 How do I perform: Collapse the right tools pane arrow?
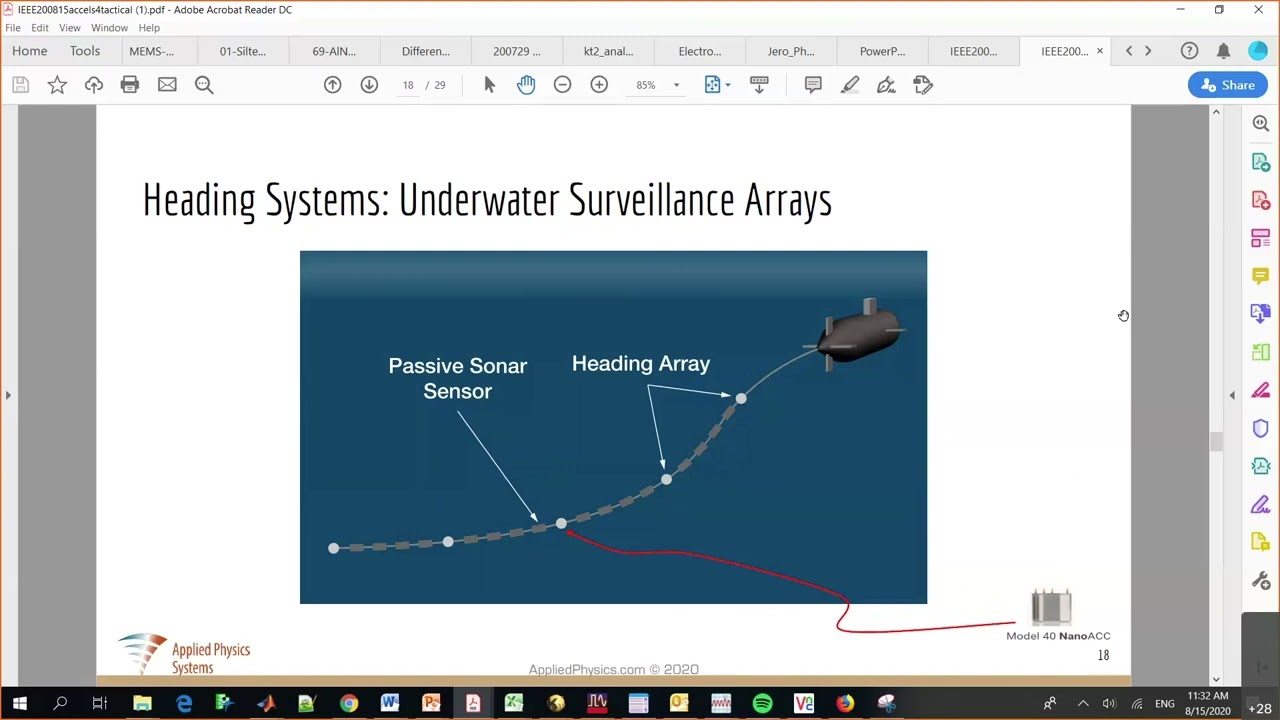click(x=1232, y=395)
